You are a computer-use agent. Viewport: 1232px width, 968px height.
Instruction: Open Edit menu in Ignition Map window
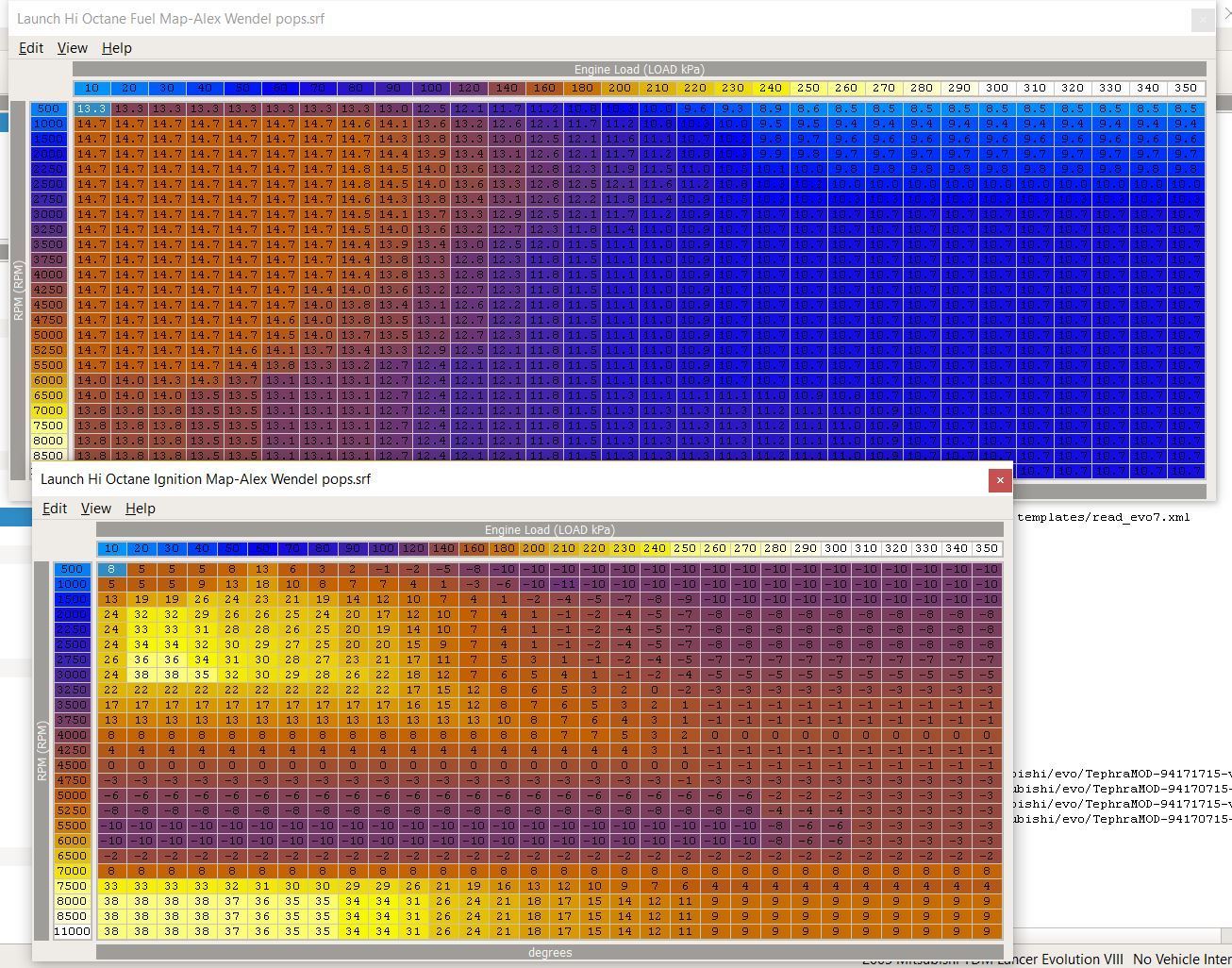[55, 509]
